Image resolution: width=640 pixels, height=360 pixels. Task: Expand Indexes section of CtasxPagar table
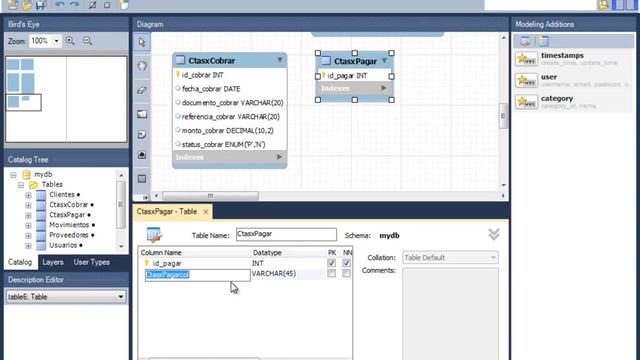click(x=383, y=88)
